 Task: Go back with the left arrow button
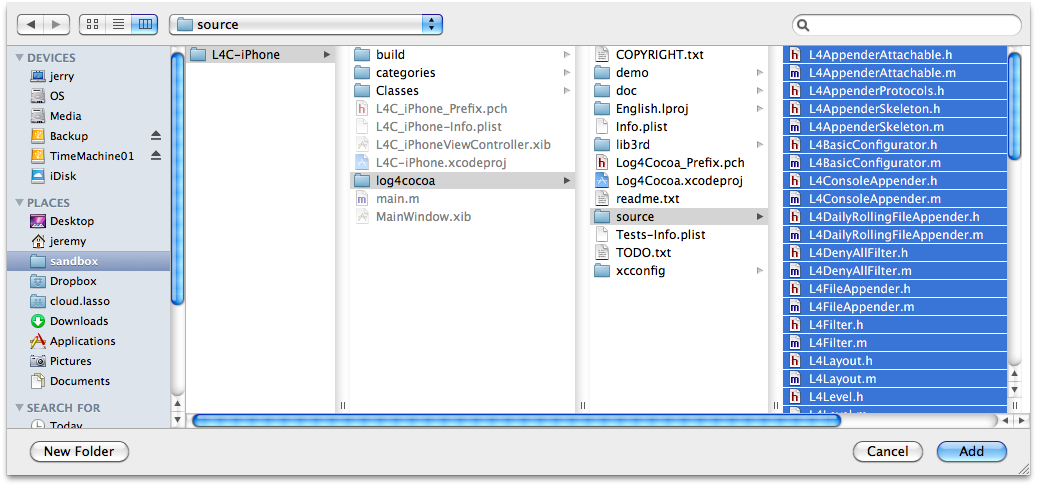pos(30,24)
